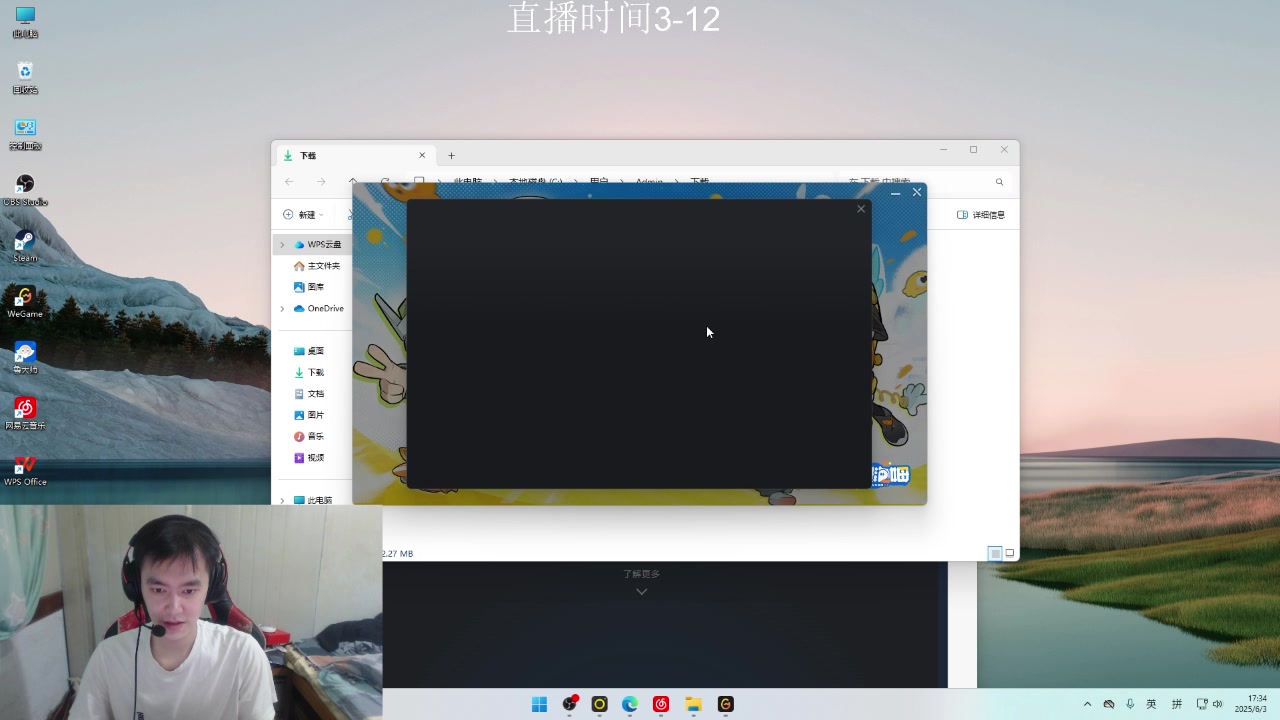The height and width of the screenshot is (720, 1280).
Task: Add a new tab in File Explorer
Action: (x=451, y=155)
